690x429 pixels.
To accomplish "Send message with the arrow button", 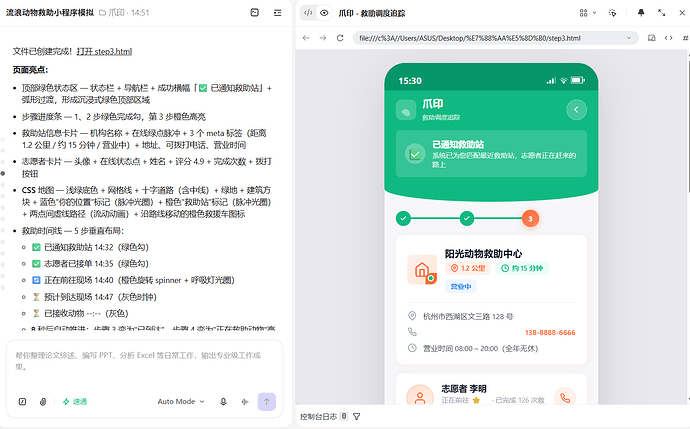I will tap(267, 401).
